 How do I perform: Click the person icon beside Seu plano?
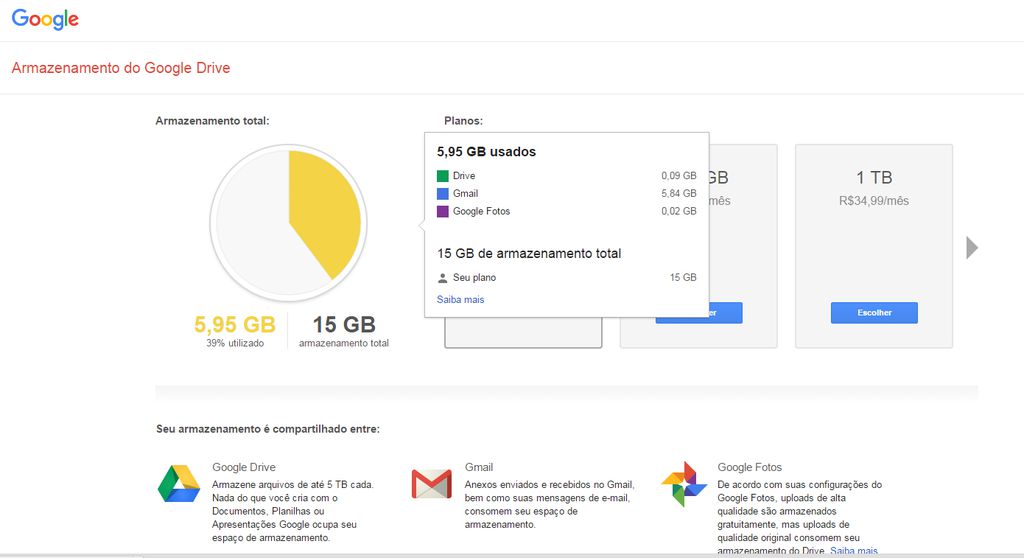[x=443, y=278]
